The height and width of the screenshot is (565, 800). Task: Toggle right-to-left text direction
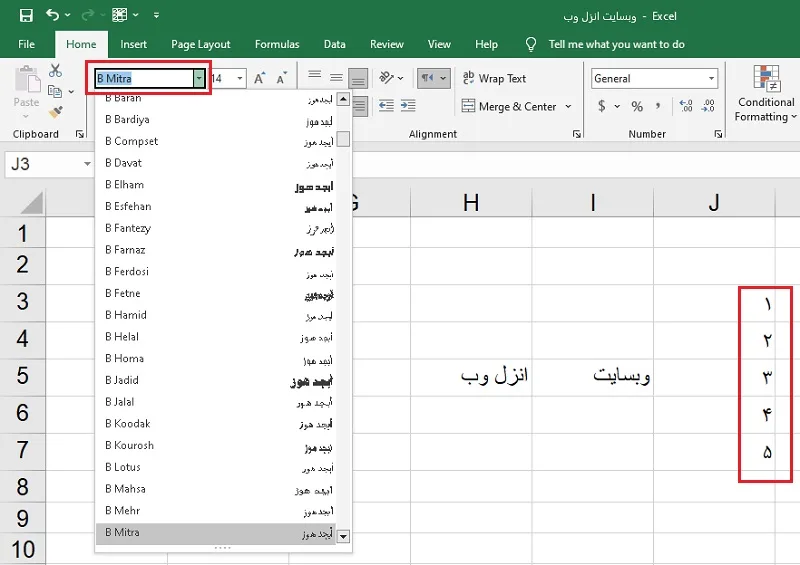[x=428, y=78]
